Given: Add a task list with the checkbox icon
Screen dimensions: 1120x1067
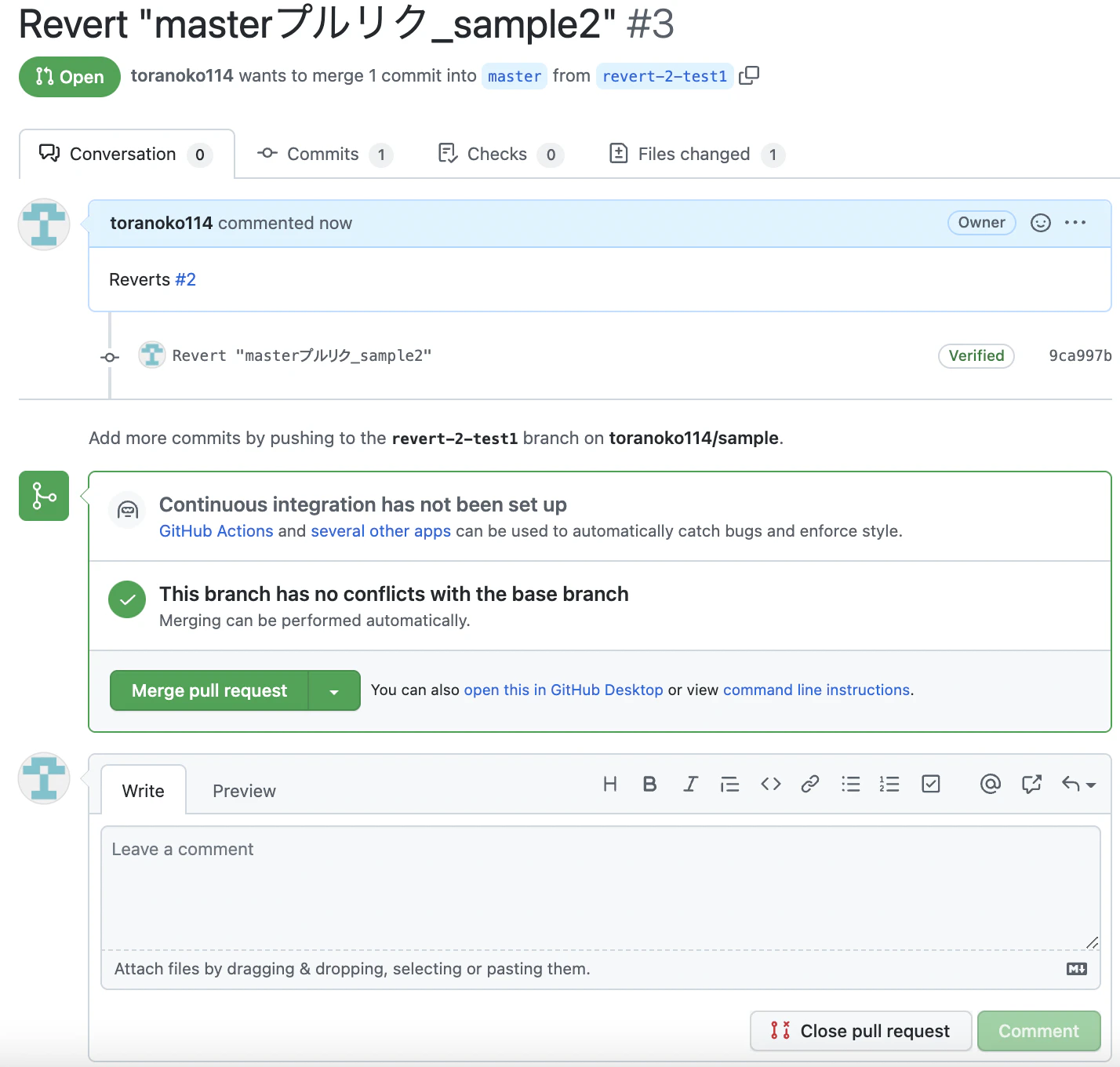Looking at the screenshot, I should (931, 784).
